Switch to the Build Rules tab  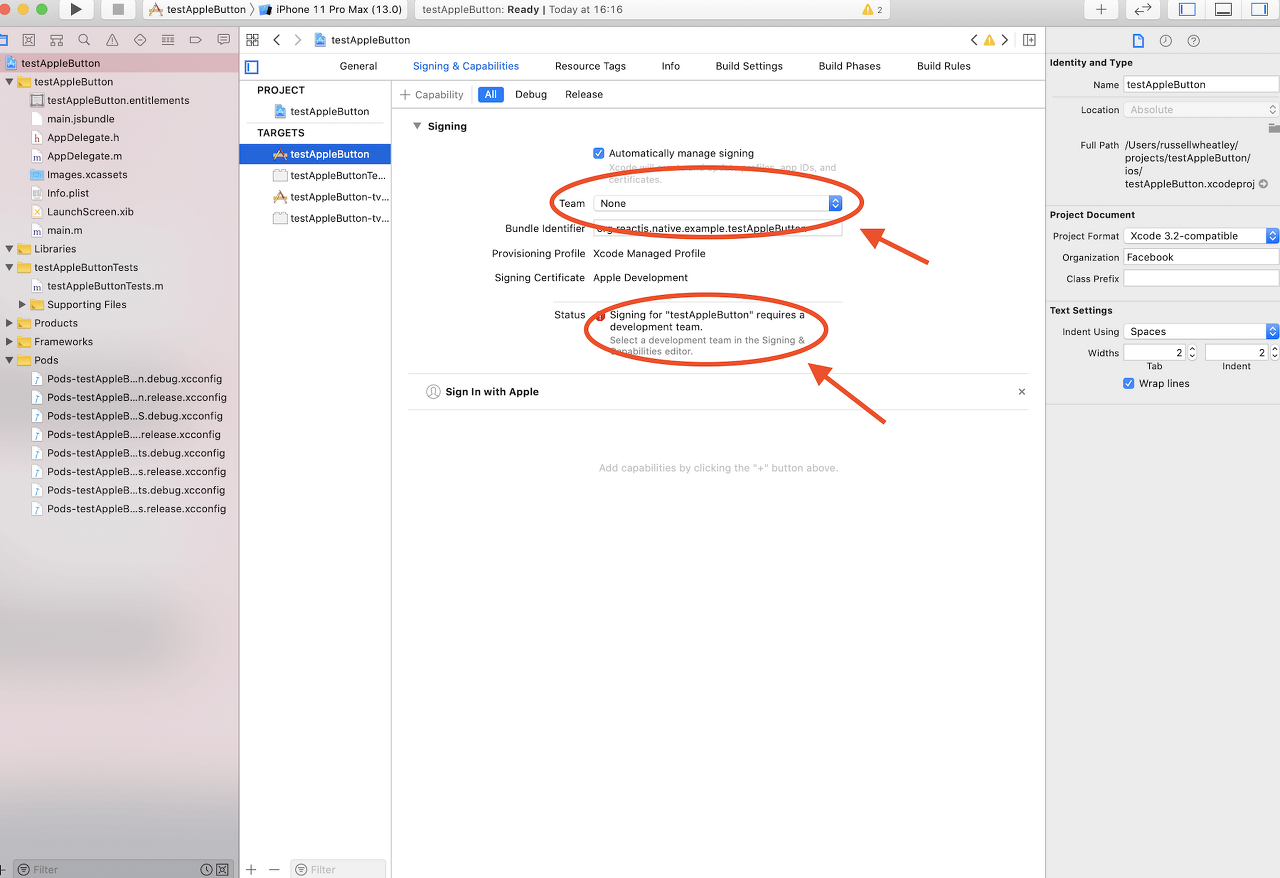click(x=944, y=66)
